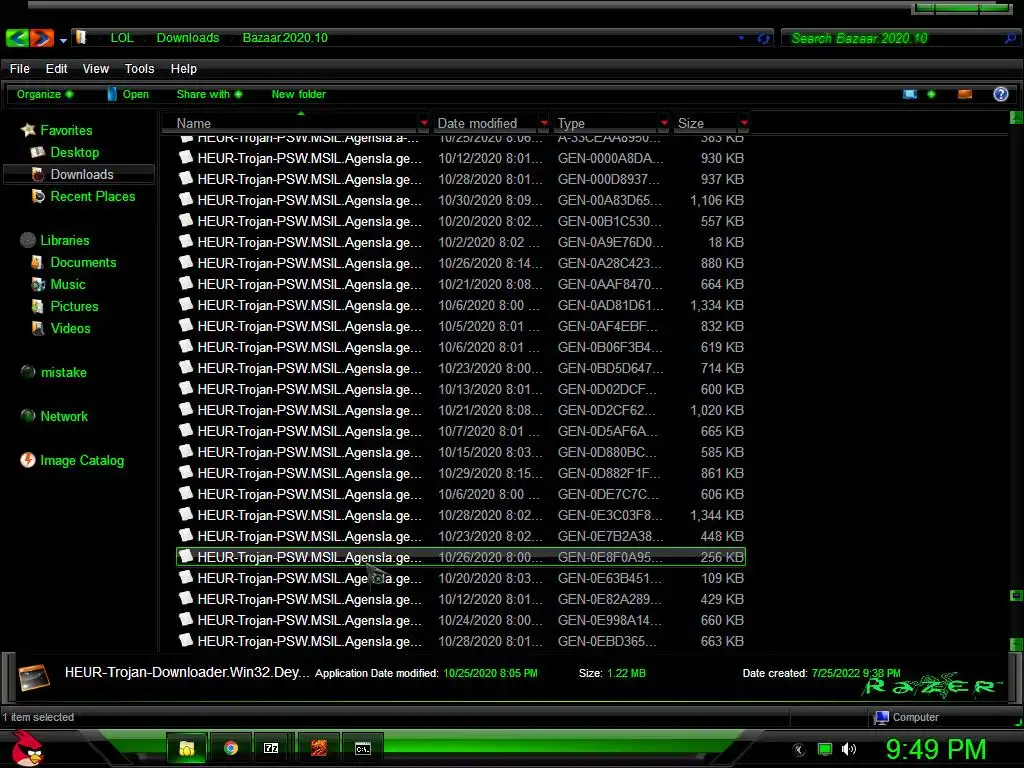Image resolution: width=1024 pixels, height=768 pixels.
Task: Open the address bar history dropdown
Action: [x=741, y=38]
